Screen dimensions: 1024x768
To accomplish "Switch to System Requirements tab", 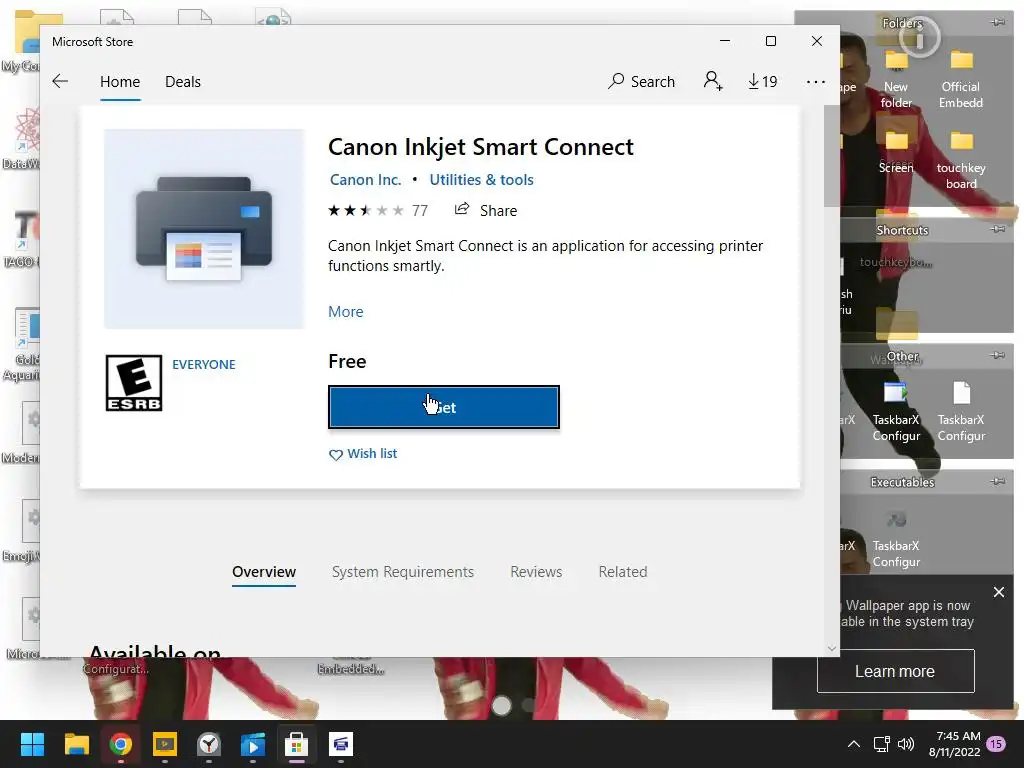I will (x=403, y=572).
